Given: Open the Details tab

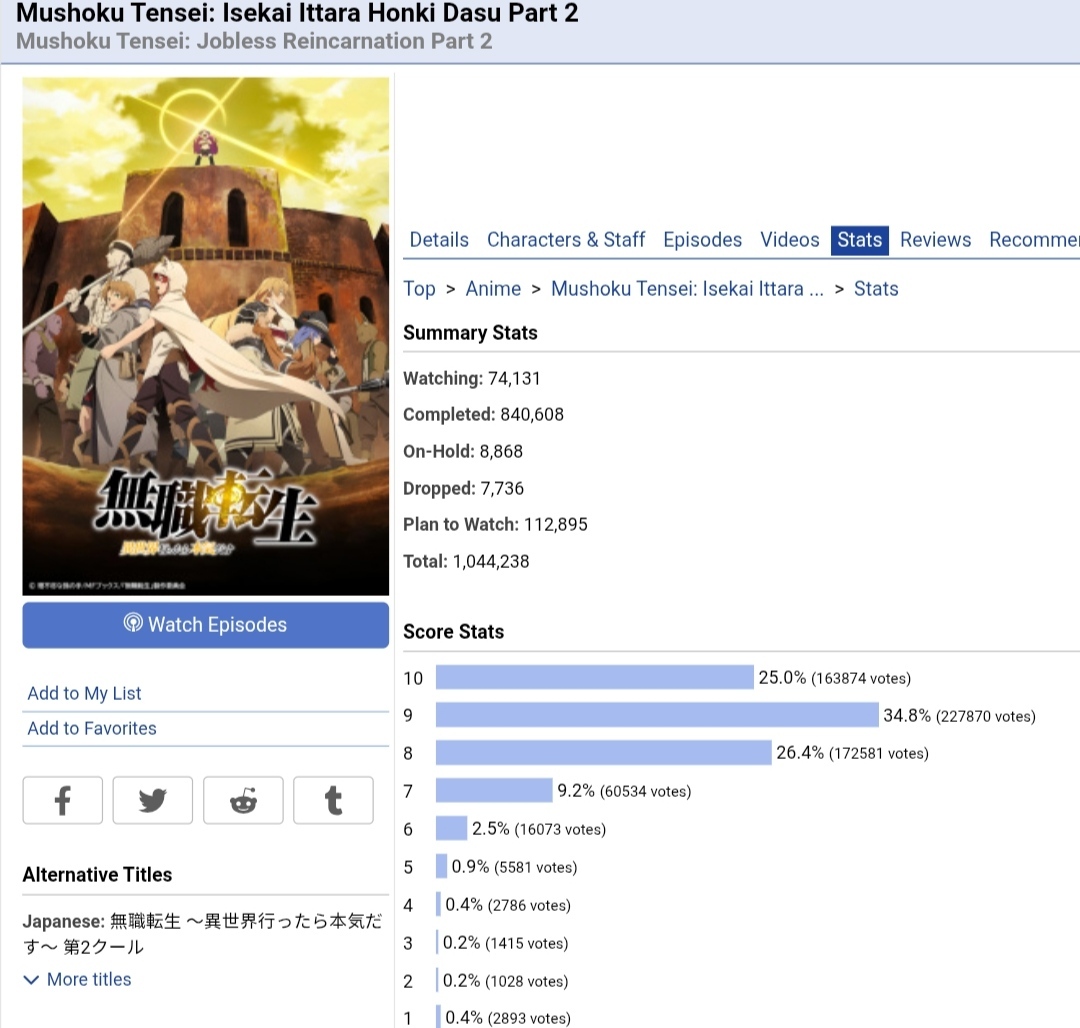Looking at the screenshot, I should click(x=439, y=240).
